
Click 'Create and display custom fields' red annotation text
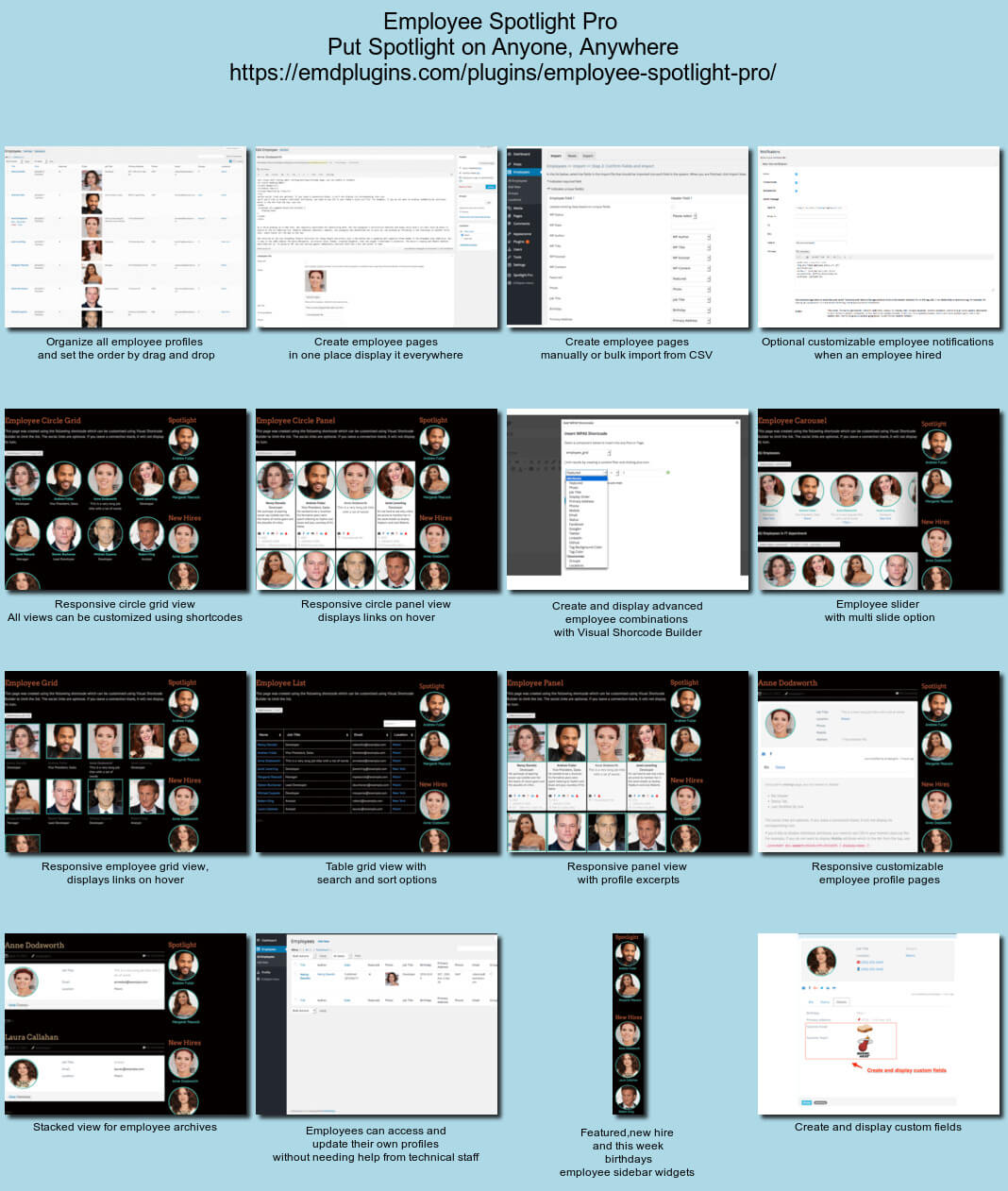906,1070
